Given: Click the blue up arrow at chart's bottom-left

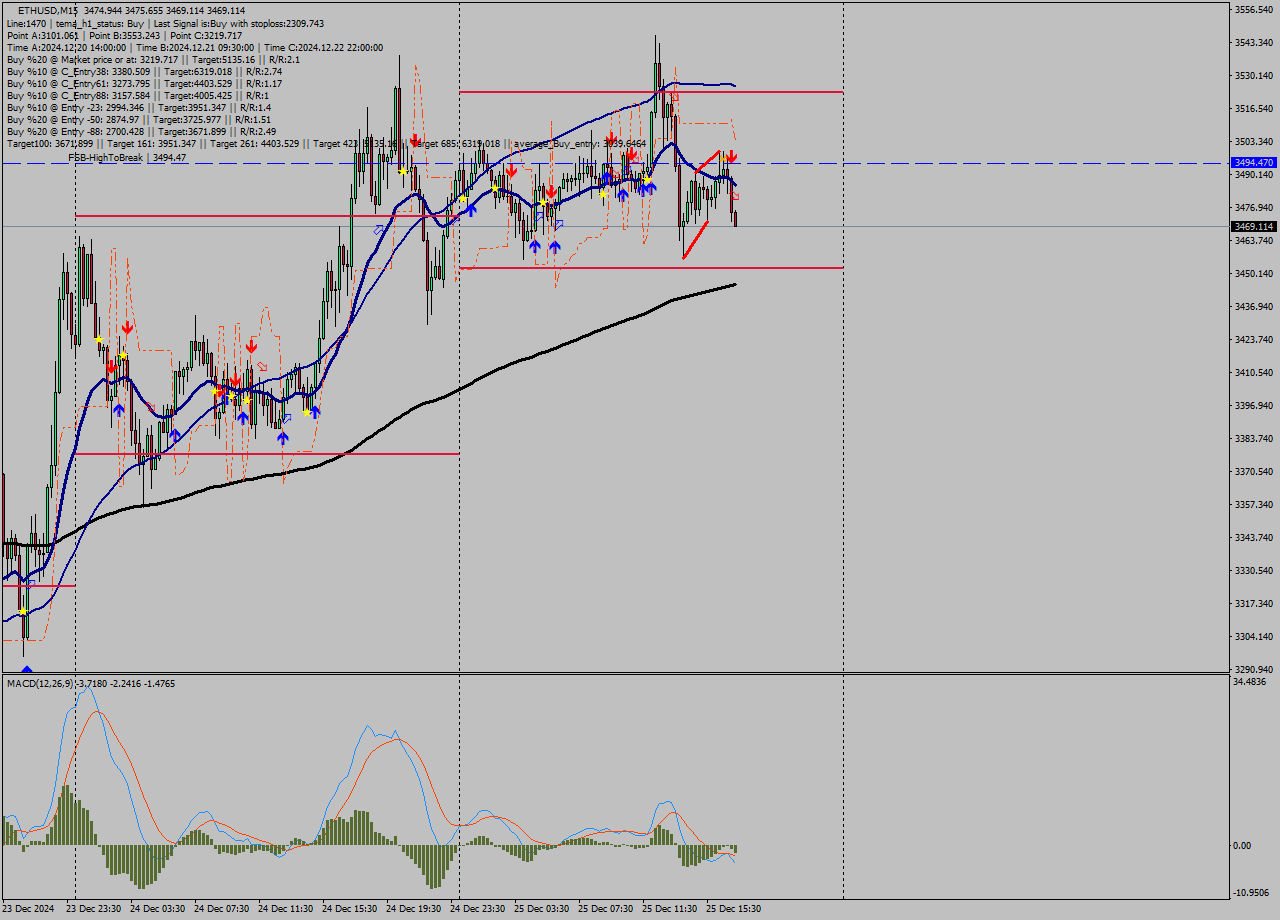Looking at the screenshot, I should coord(27,670).
